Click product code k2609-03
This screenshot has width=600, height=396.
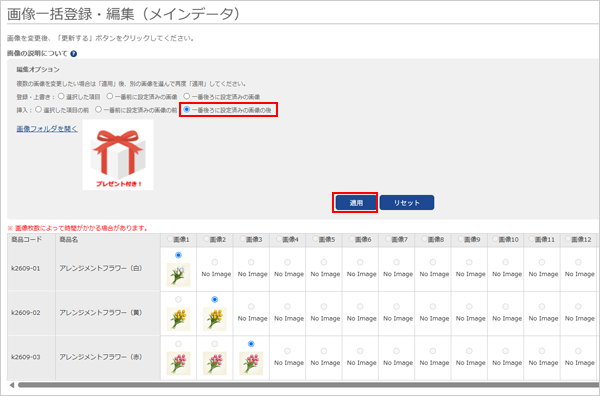point(26,357)
